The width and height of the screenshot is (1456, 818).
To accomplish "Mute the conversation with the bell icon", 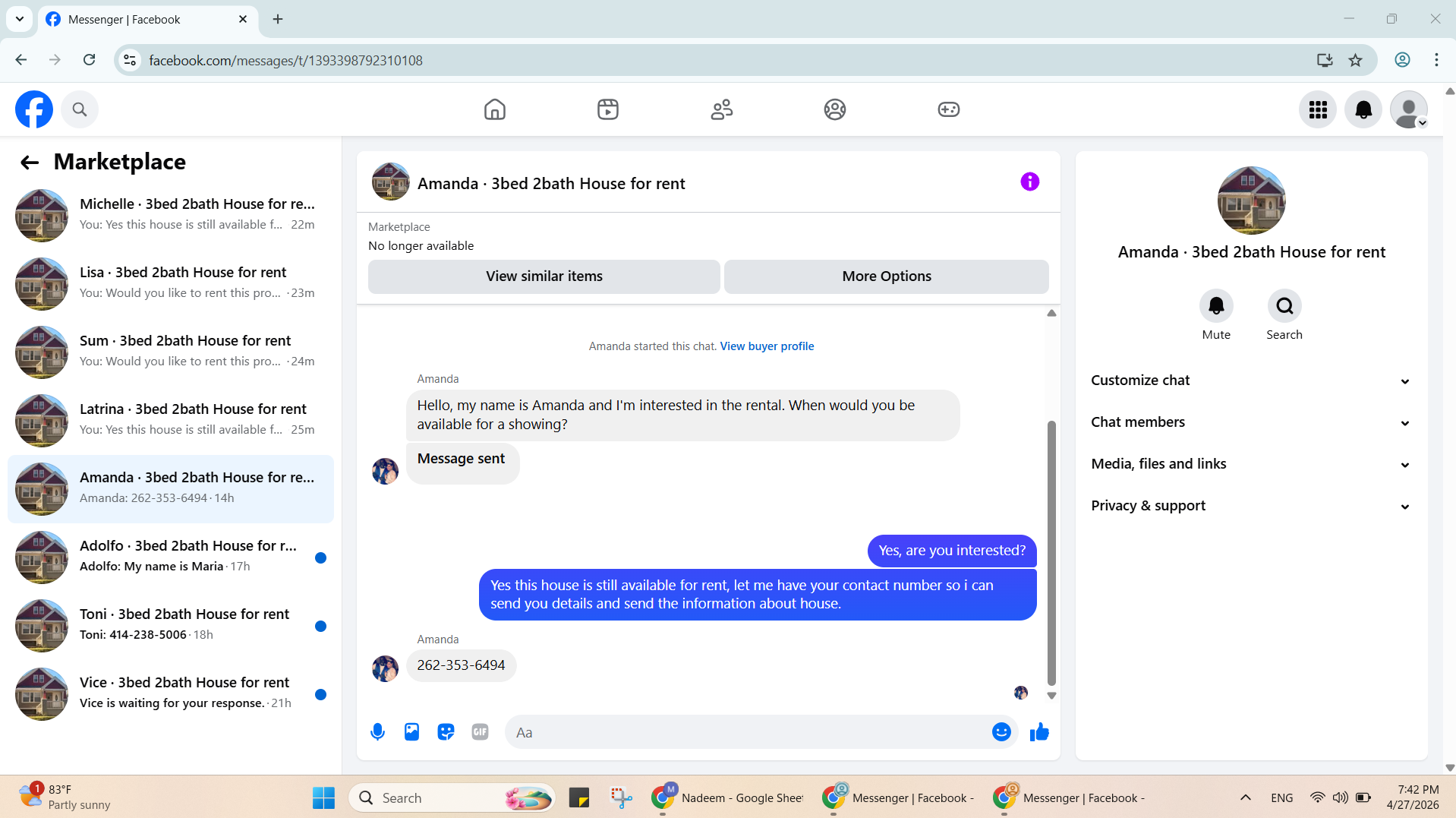I will click(1216, 305).
